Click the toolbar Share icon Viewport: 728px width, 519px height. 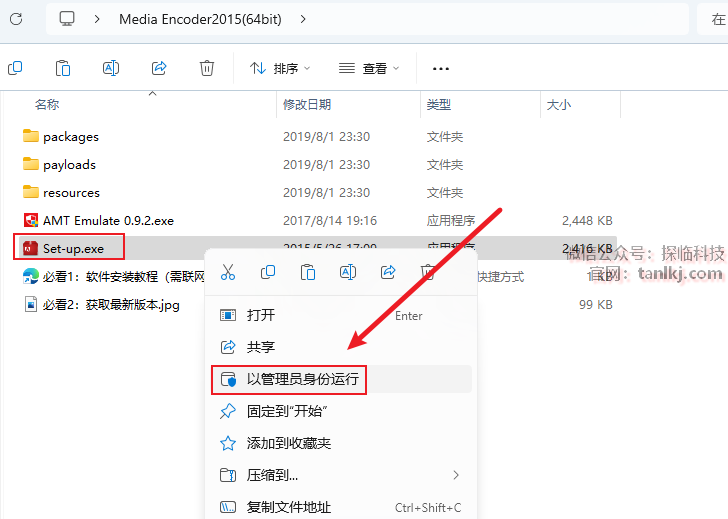[159, 68]
